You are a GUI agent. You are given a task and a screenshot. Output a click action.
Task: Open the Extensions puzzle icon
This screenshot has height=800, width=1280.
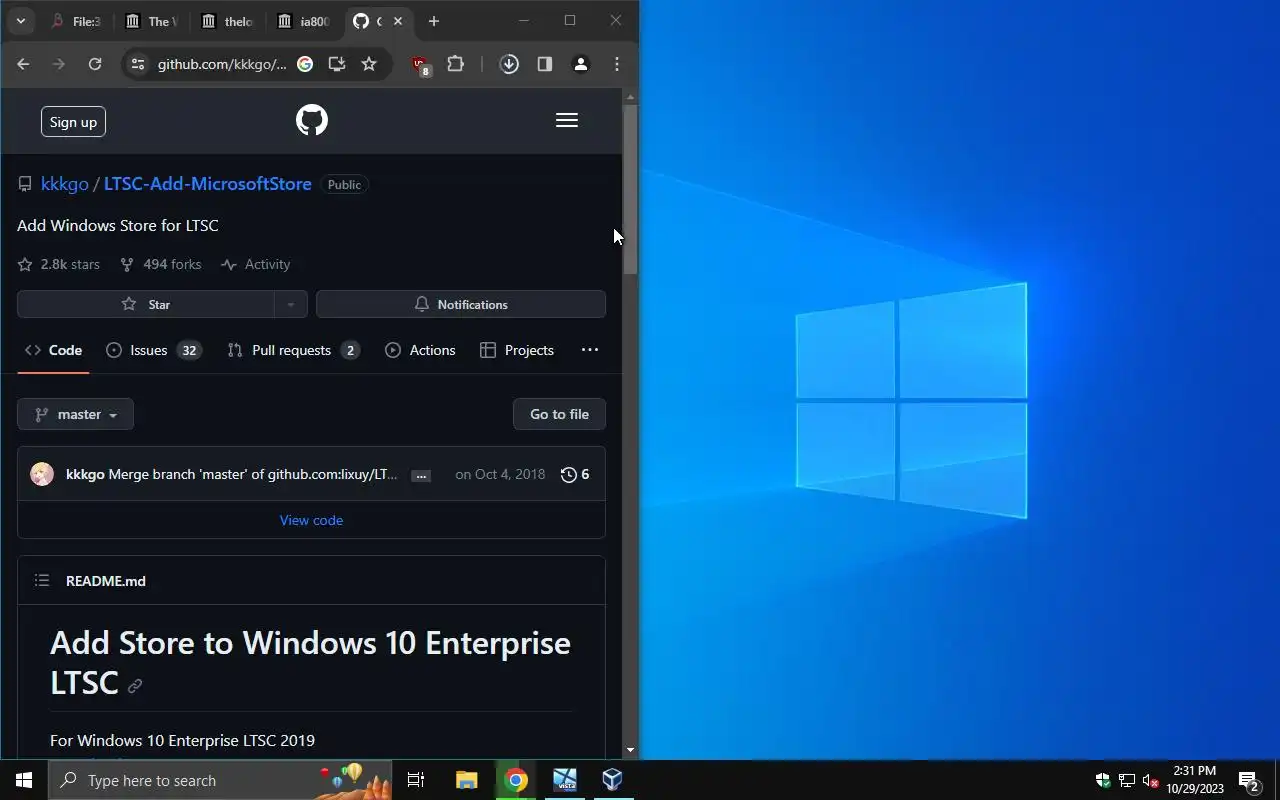(456, 64)
